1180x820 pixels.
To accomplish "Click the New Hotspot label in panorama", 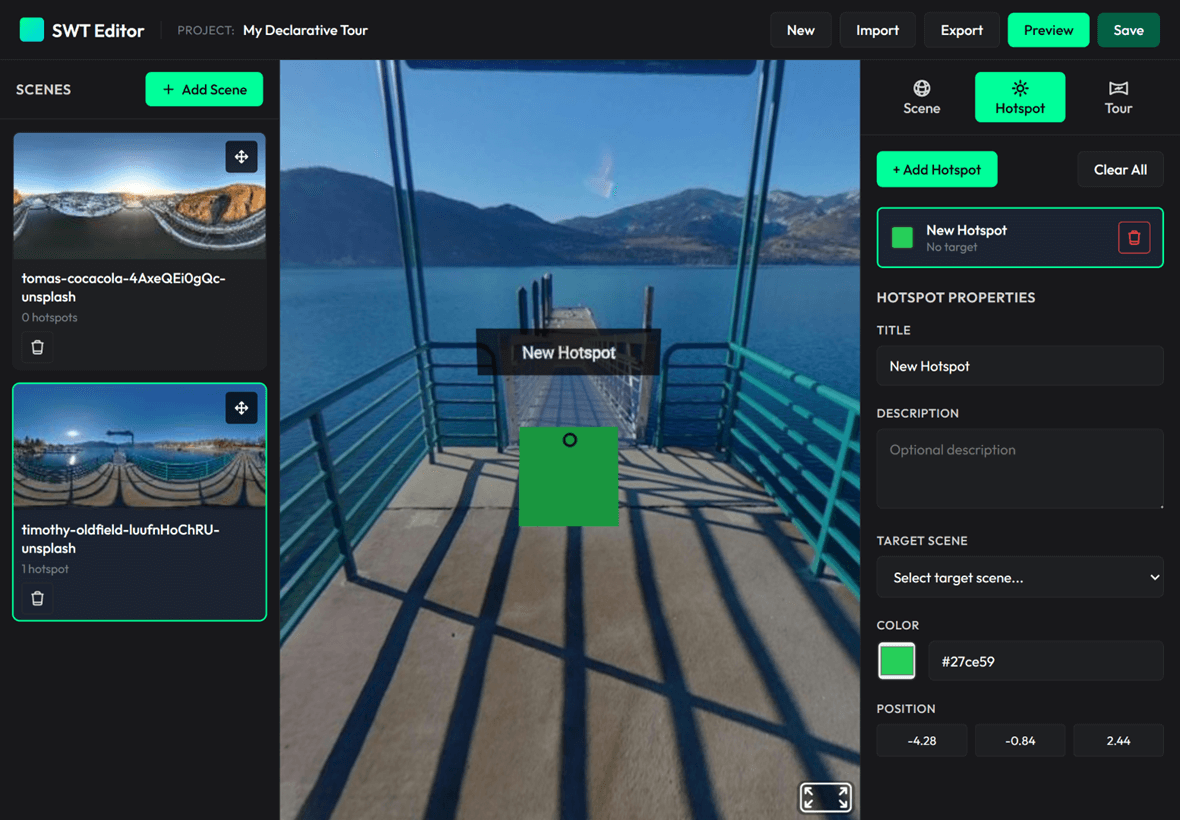I will click(x=568, y=352).
